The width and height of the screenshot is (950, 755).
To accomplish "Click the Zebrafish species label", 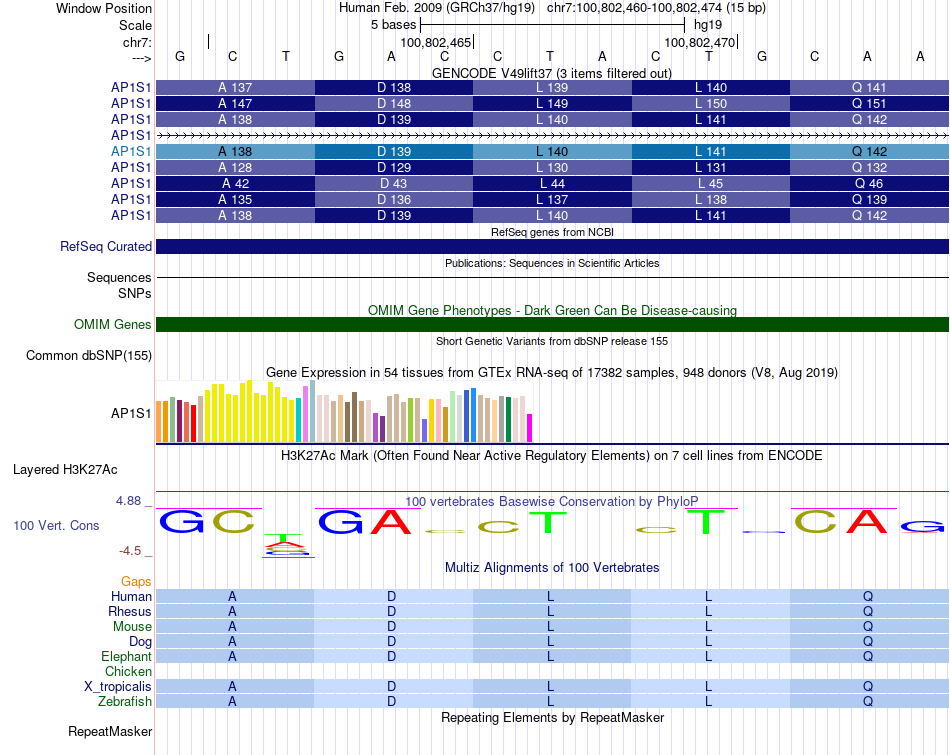I will pyautogui.click(x=125, y=701).
